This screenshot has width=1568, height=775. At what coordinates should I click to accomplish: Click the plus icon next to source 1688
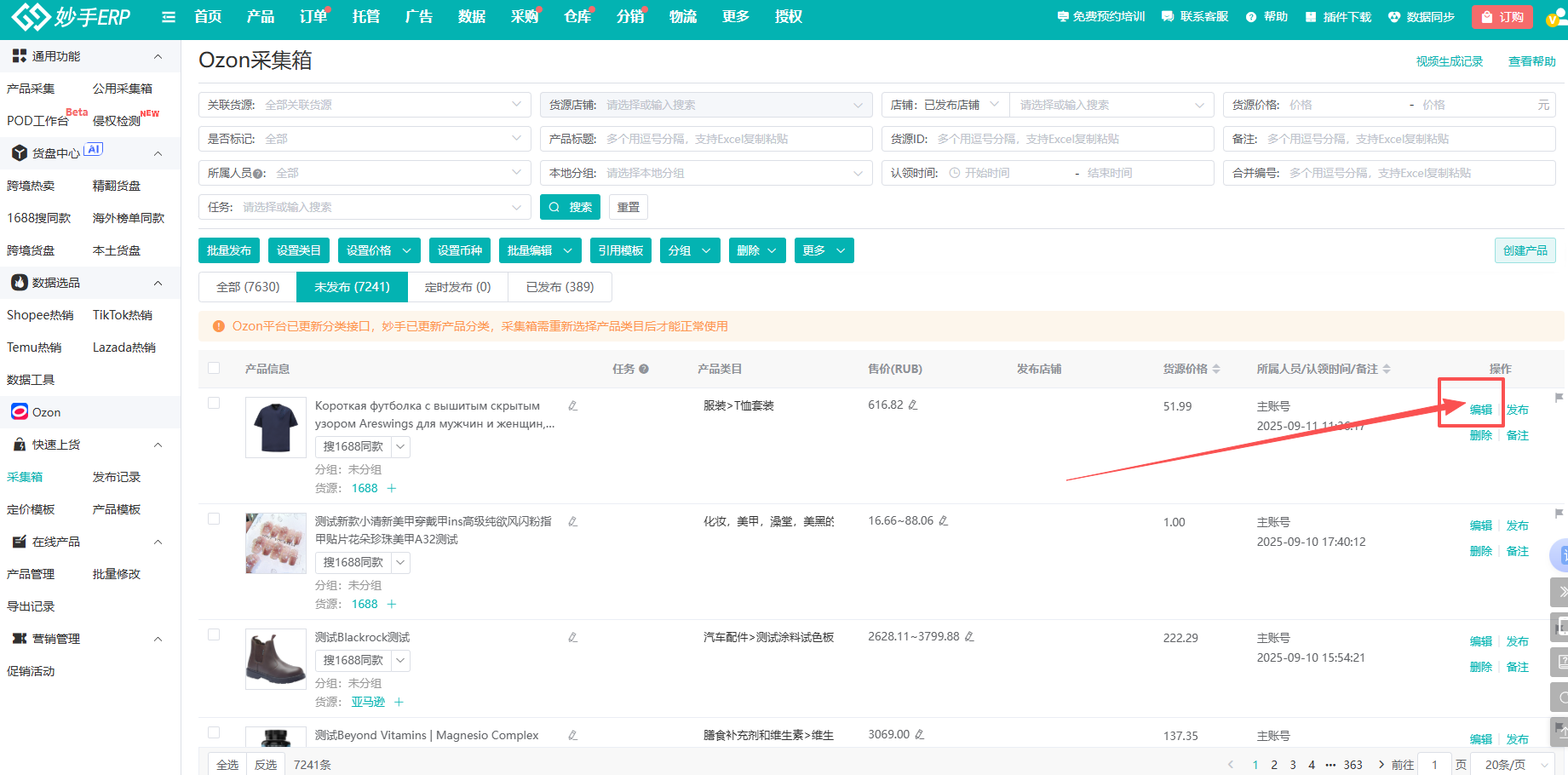click(x=392, y=489)
